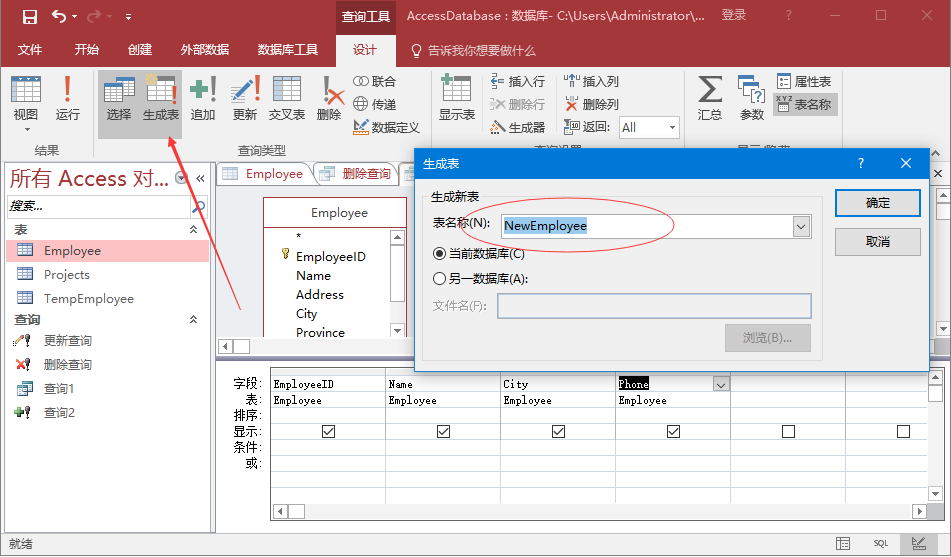Open the 数据库工具 ribbon tab
Viewport: 951px width, 557px height.
(x=287, y=50)
